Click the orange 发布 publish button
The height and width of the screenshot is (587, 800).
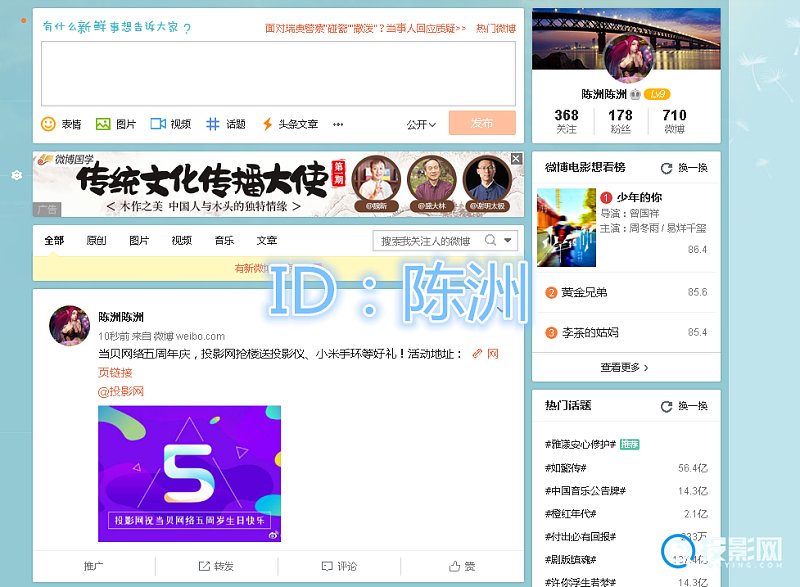(482, 123)
